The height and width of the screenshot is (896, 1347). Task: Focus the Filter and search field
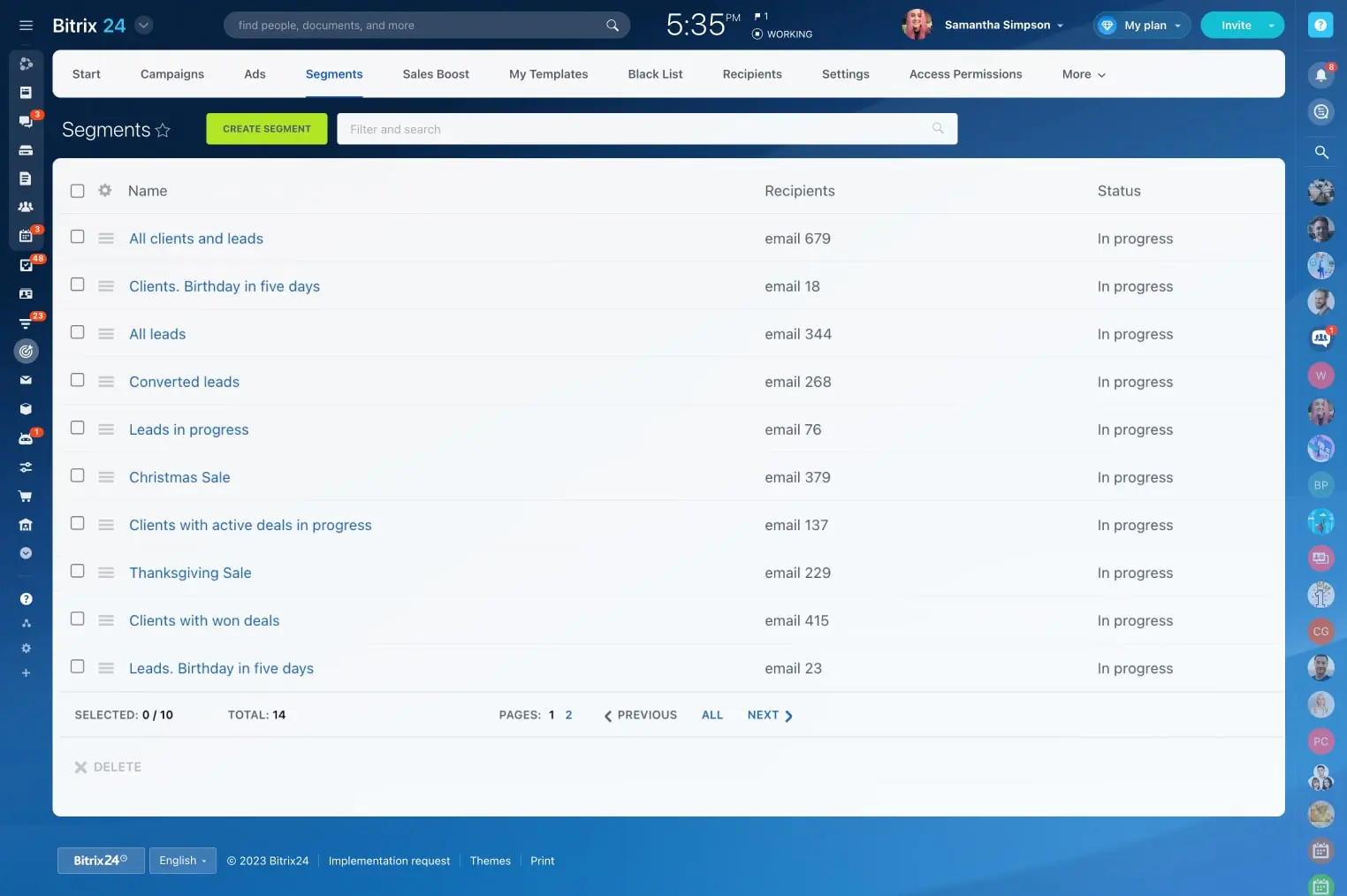pos(636,129)
